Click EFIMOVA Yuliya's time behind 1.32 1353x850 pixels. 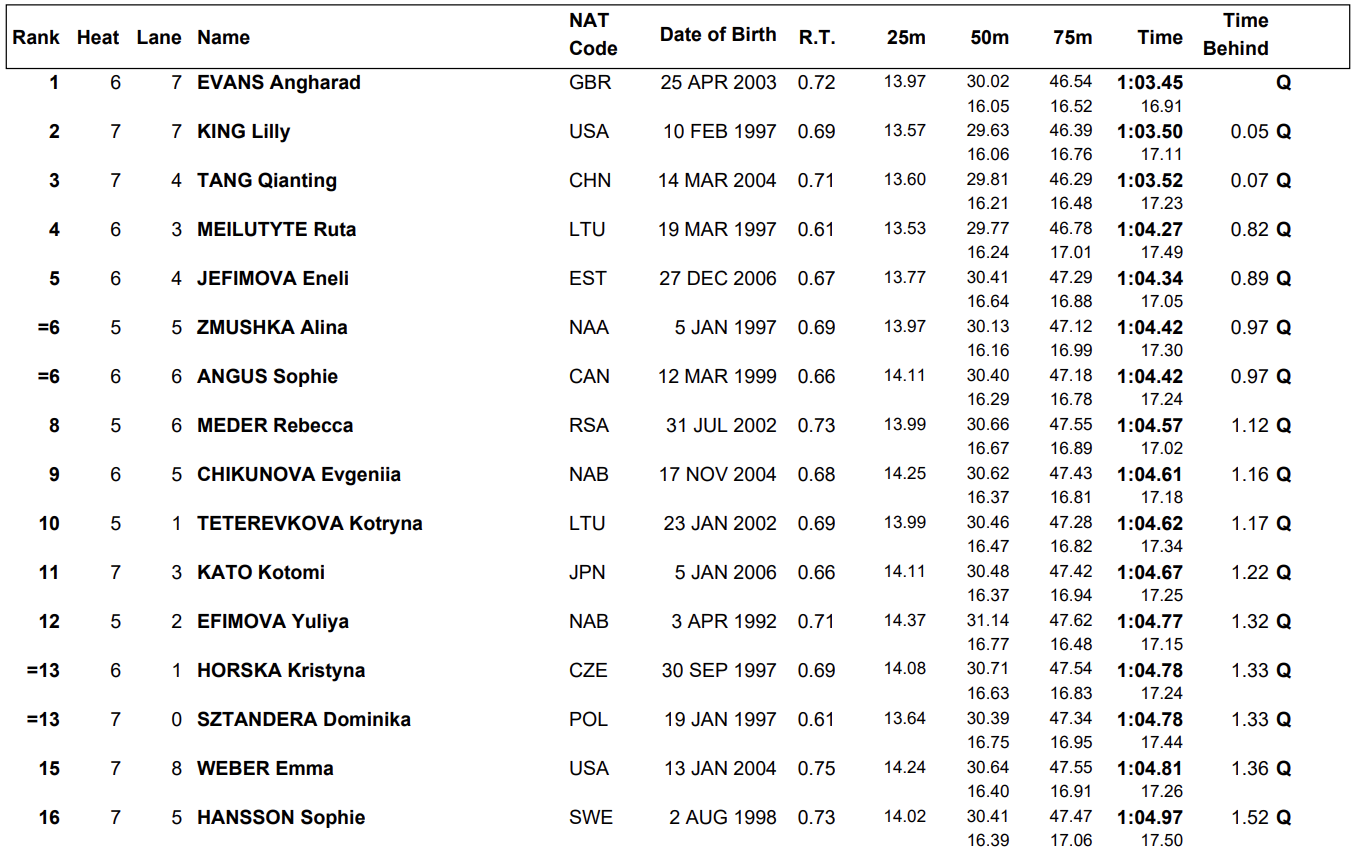1250,622
